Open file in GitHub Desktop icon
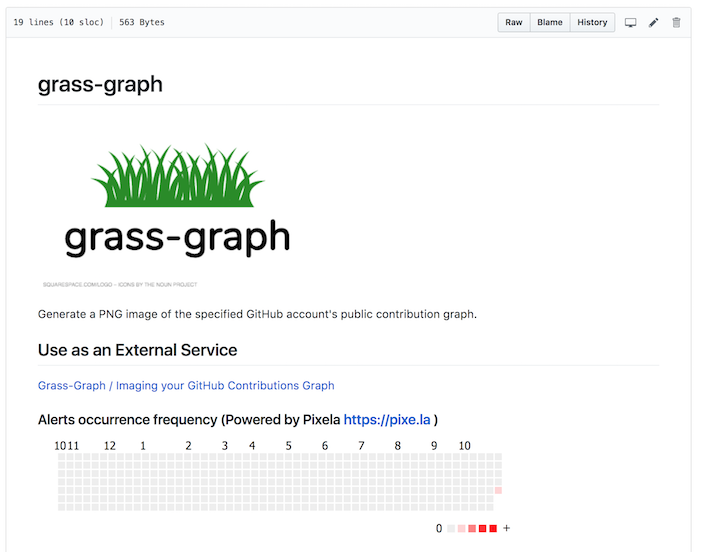Viewport: 702px width, 552px height. (630, 22)
